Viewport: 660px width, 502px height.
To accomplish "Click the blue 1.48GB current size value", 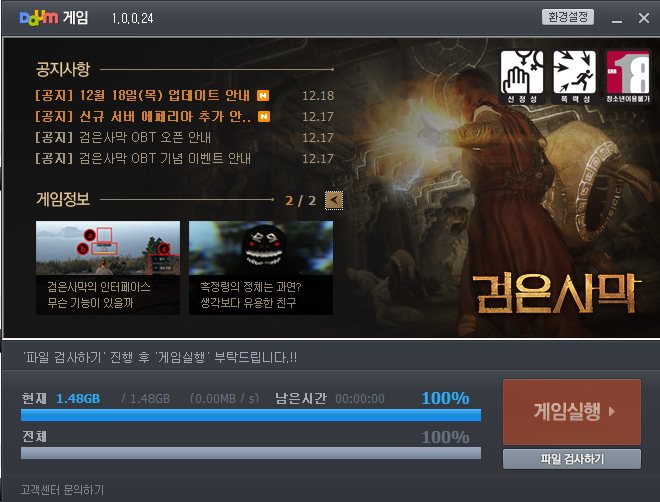I will tap(78, 398).
